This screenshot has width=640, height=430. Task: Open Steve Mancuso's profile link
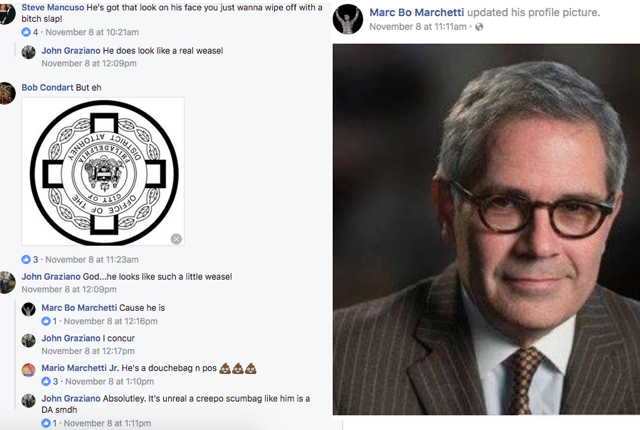point(53,7)
